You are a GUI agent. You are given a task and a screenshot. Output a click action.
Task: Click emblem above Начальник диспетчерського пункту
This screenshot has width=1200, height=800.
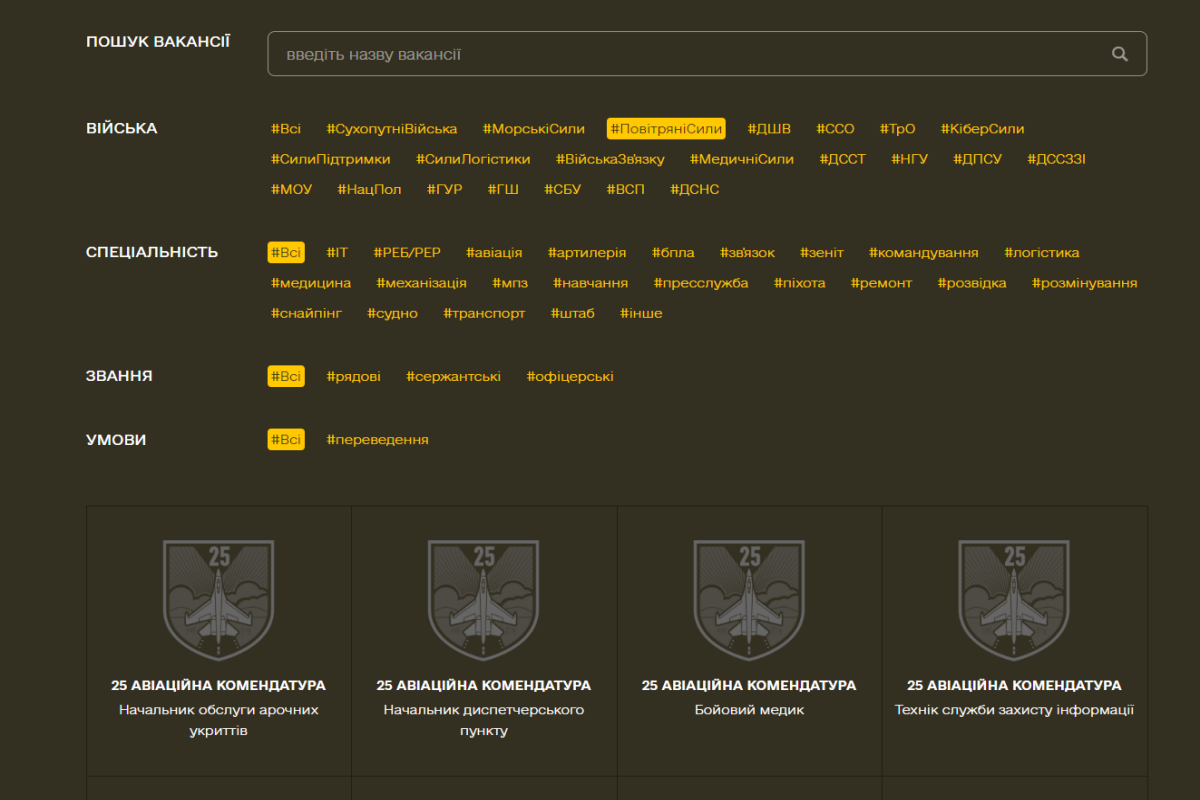coord(483,600)
